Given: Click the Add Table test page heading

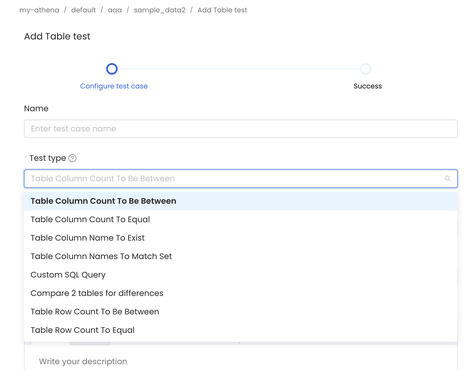Looking at the screenshot, I should (57, 36).
